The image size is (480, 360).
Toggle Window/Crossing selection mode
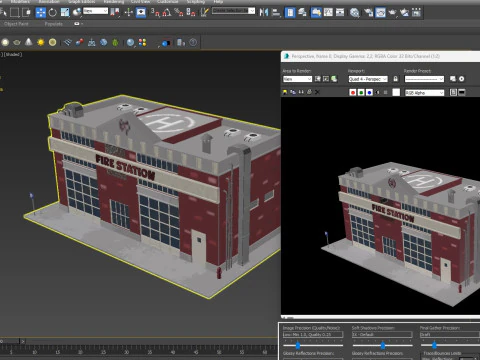coord(26,13)
